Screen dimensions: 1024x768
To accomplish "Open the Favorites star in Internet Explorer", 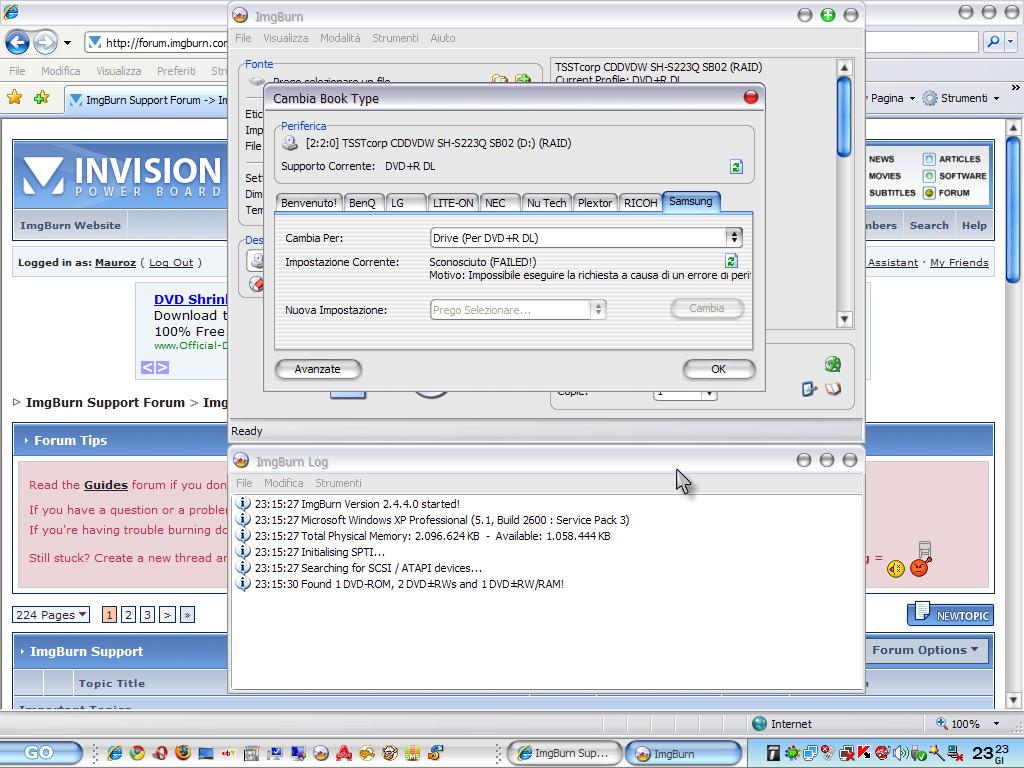I will [x=14, y=98].
